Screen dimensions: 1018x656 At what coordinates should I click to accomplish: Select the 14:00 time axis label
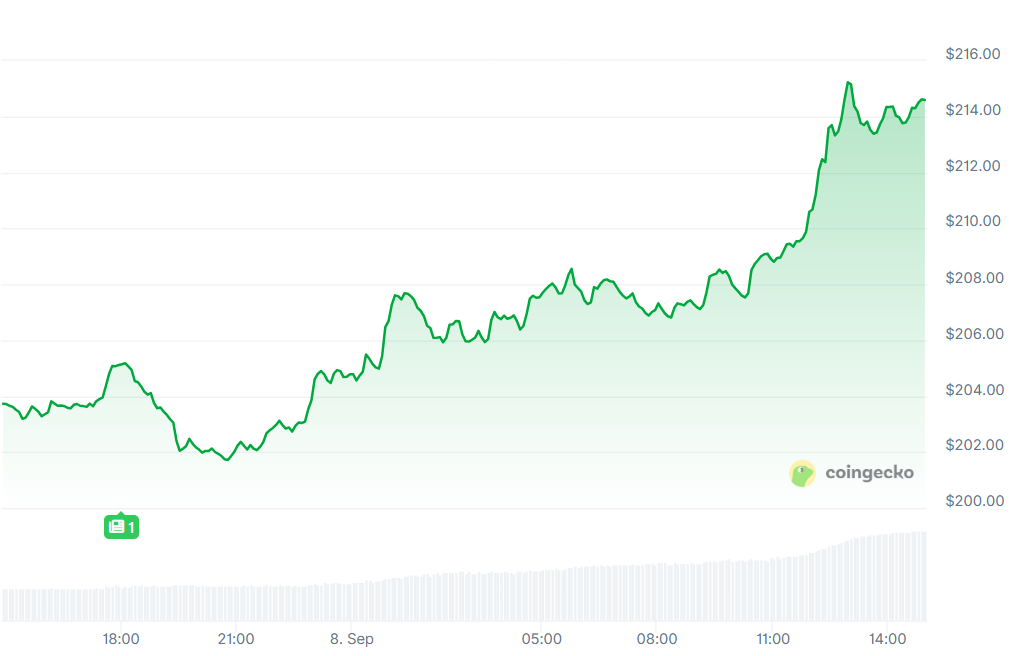[889, 639]
